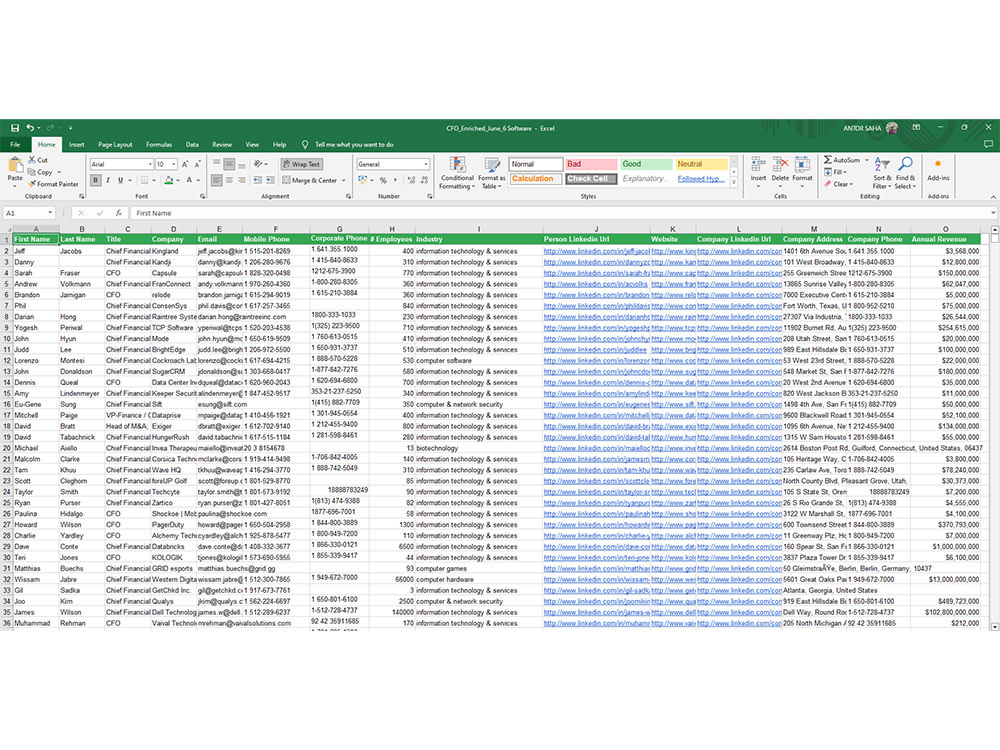Toggle Wrap Text
Screen dimensions: 1000x750
[x=302, y=164]
